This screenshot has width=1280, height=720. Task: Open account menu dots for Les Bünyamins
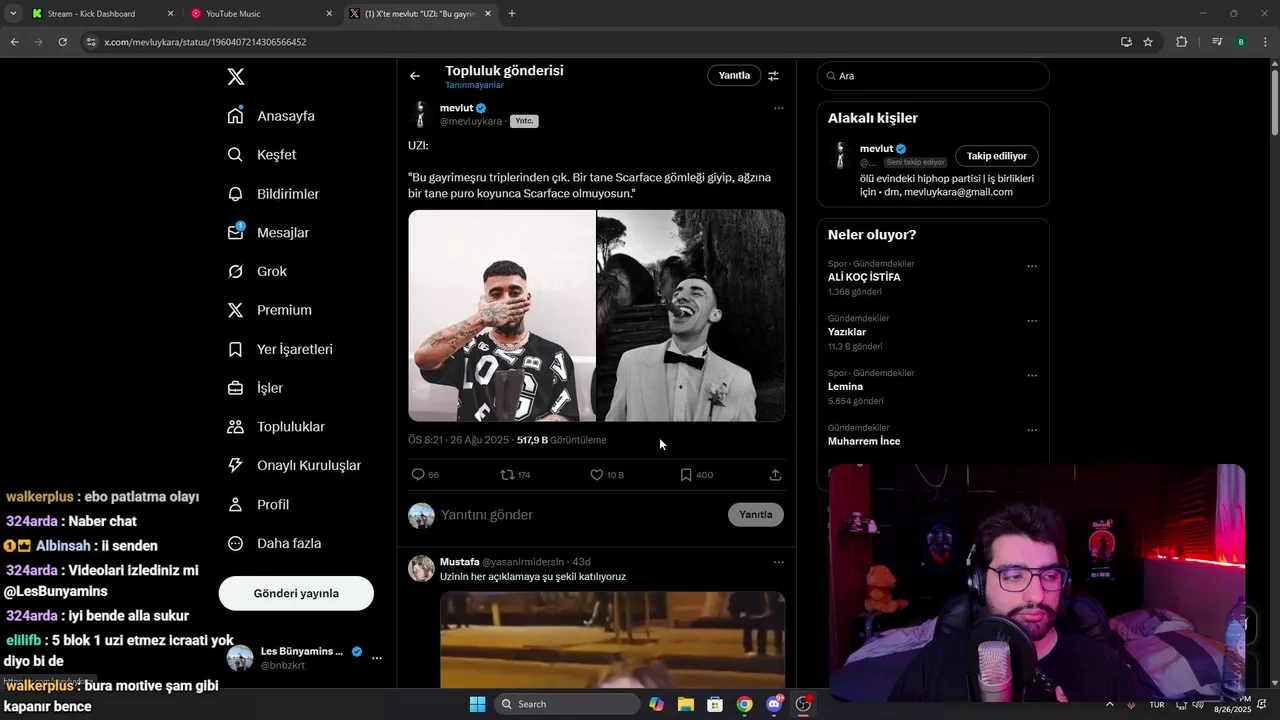(377, 658)
